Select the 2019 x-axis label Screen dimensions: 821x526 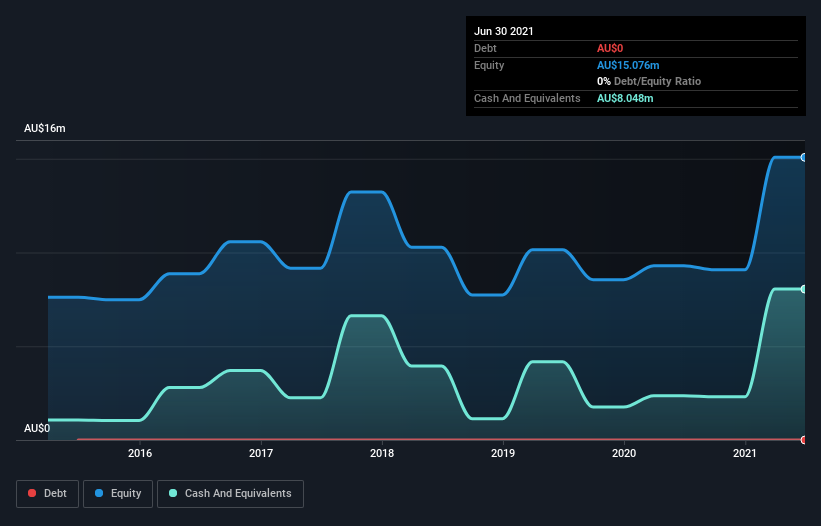(503, 453)
